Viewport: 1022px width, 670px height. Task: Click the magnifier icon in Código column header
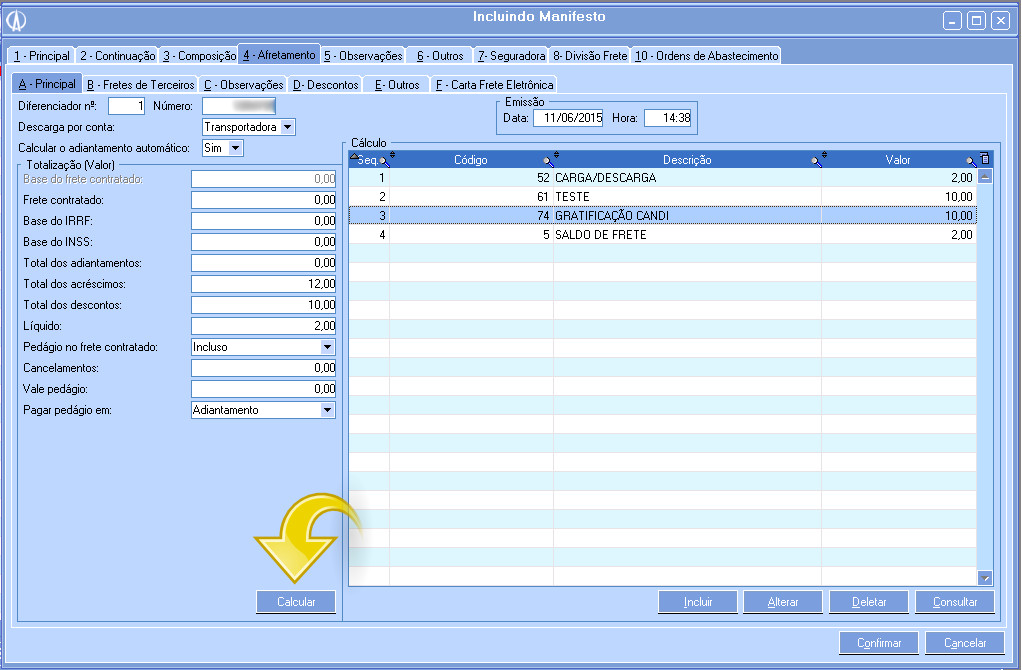point(548,160)
